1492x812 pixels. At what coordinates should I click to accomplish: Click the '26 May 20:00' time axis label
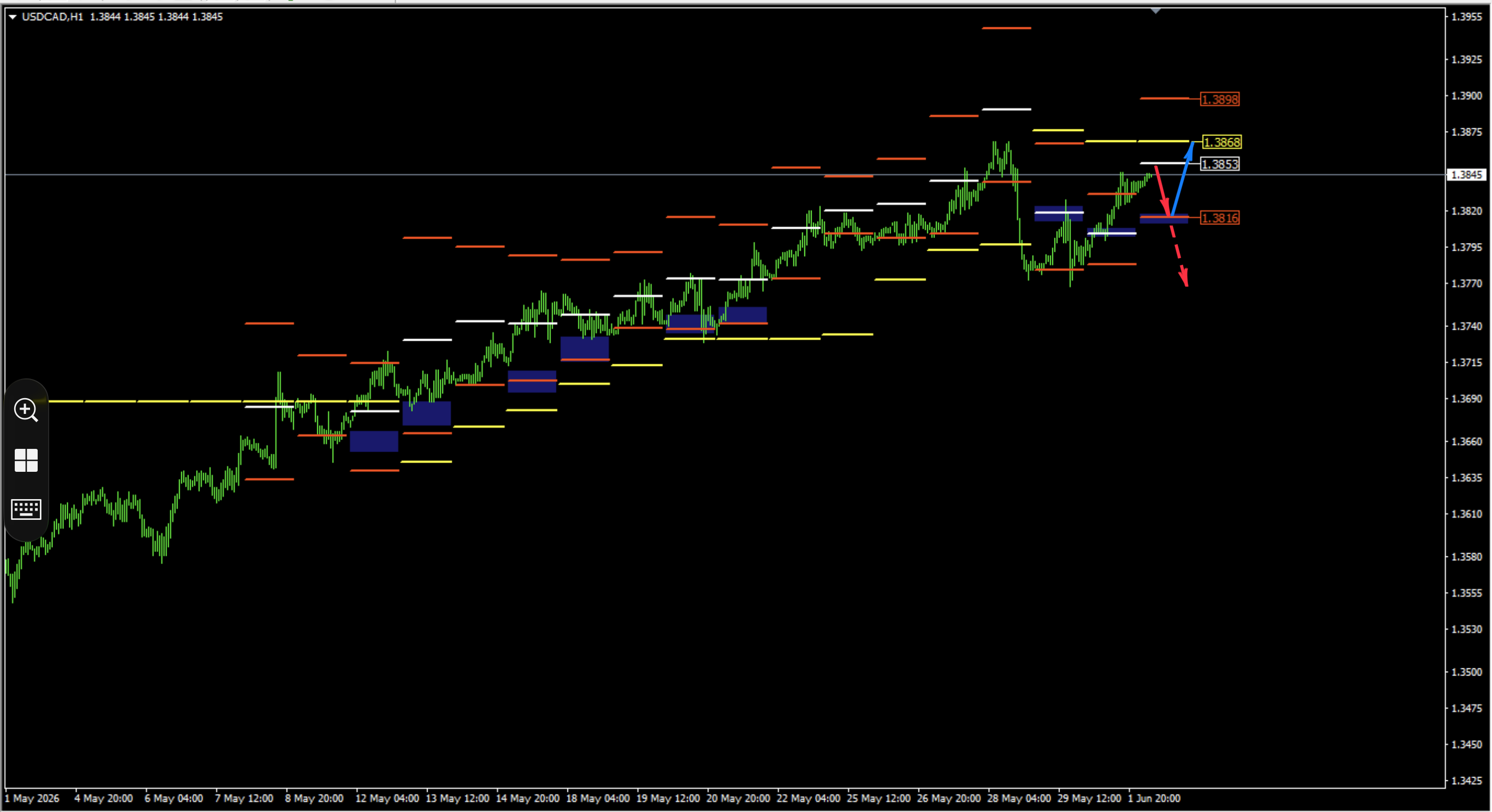pos(949,799)
